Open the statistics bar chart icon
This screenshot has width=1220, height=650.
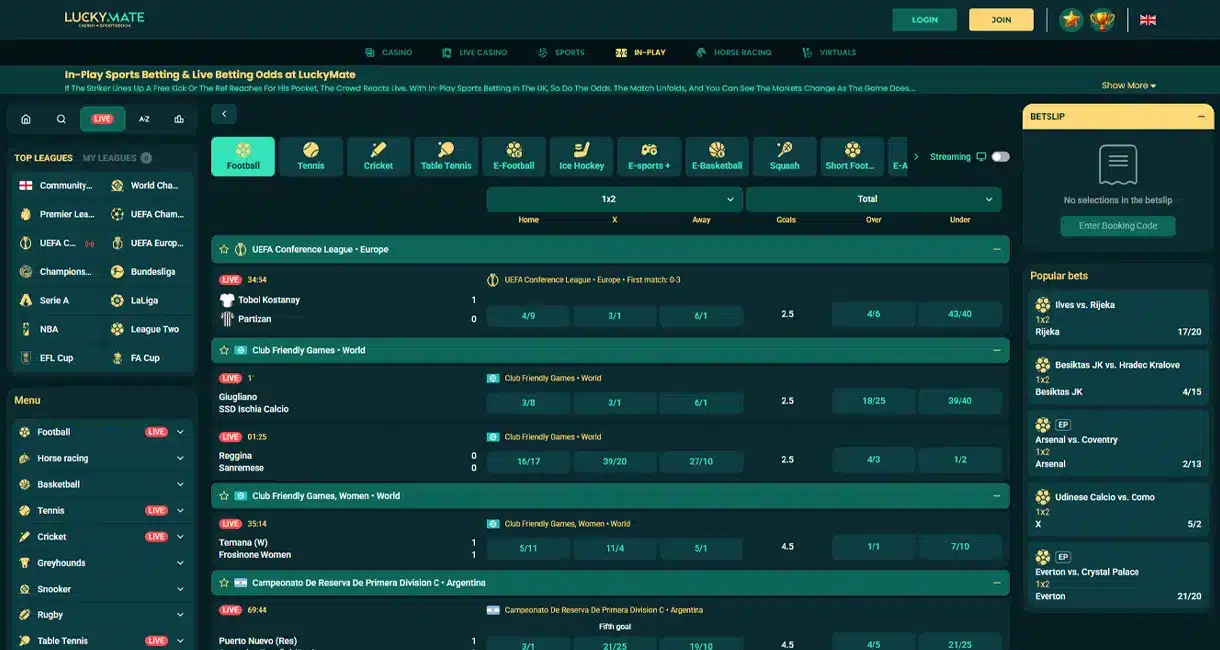pos(179,119)
